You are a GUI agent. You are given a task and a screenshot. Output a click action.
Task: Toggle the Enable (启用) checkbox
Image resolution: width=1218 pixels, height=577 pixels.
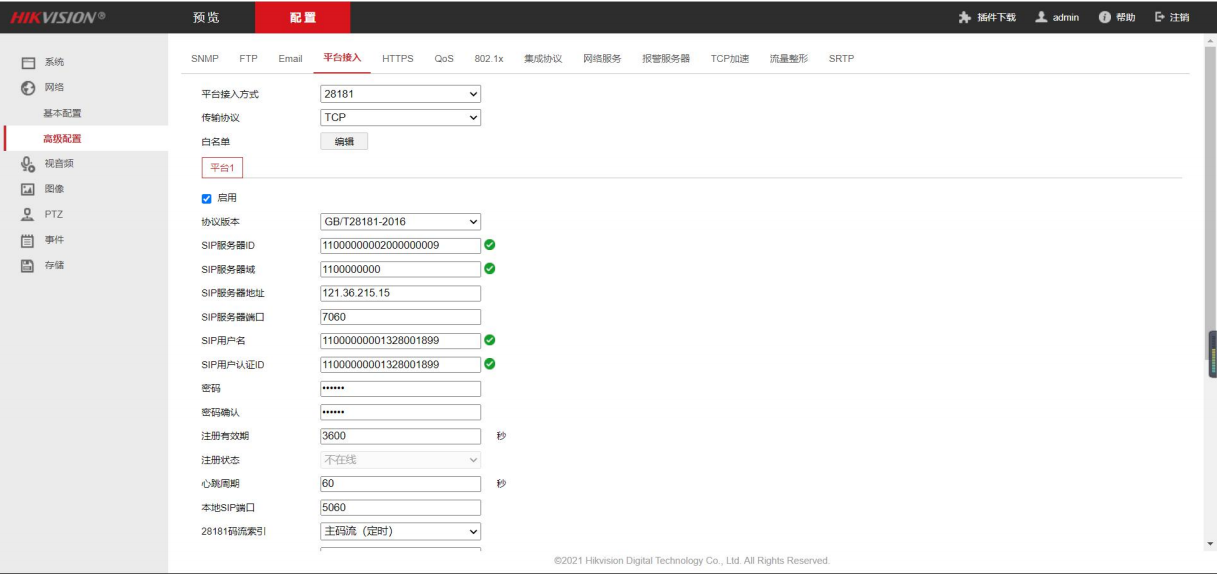point(207,198)
